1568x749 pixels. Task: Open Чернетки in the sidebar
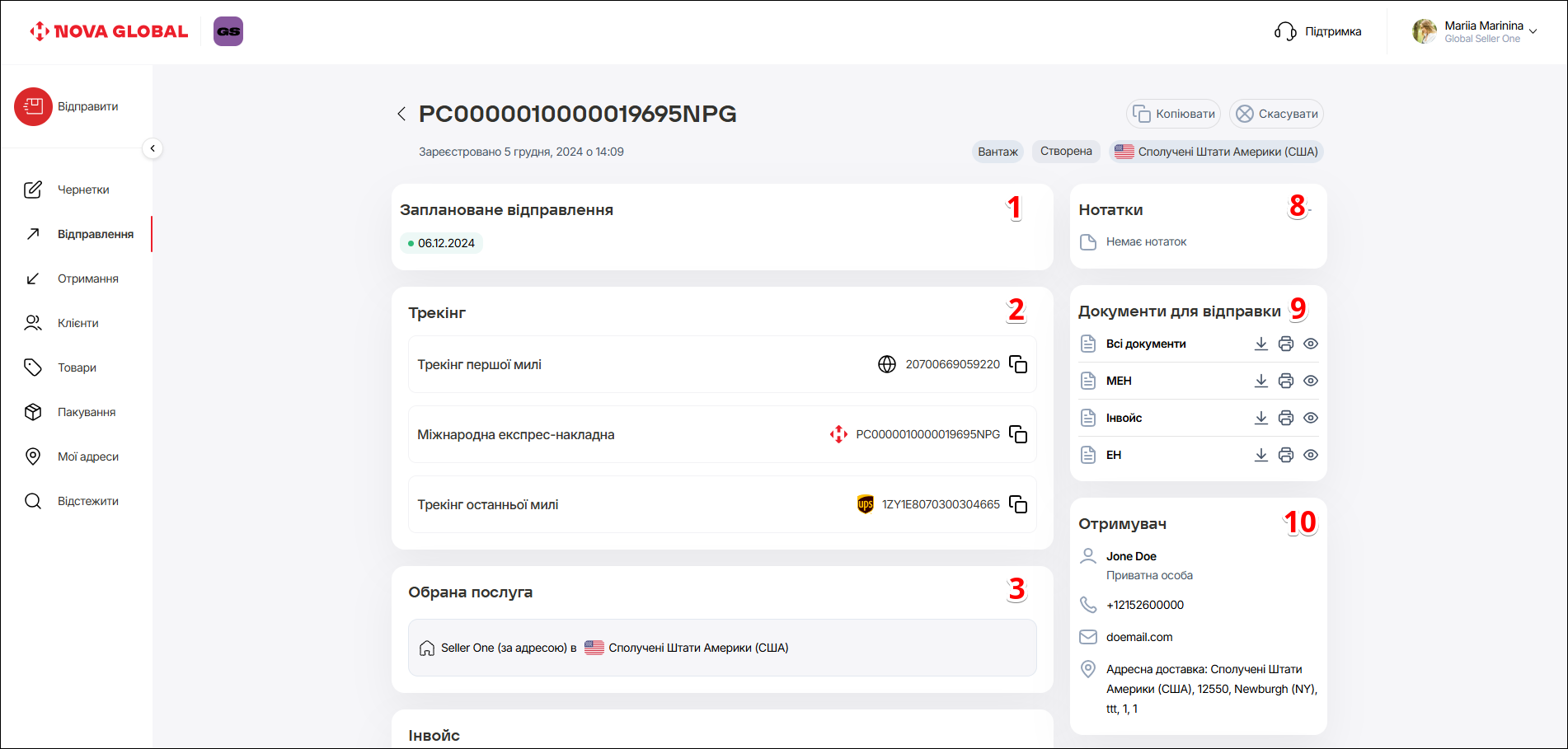pos(82,190)
